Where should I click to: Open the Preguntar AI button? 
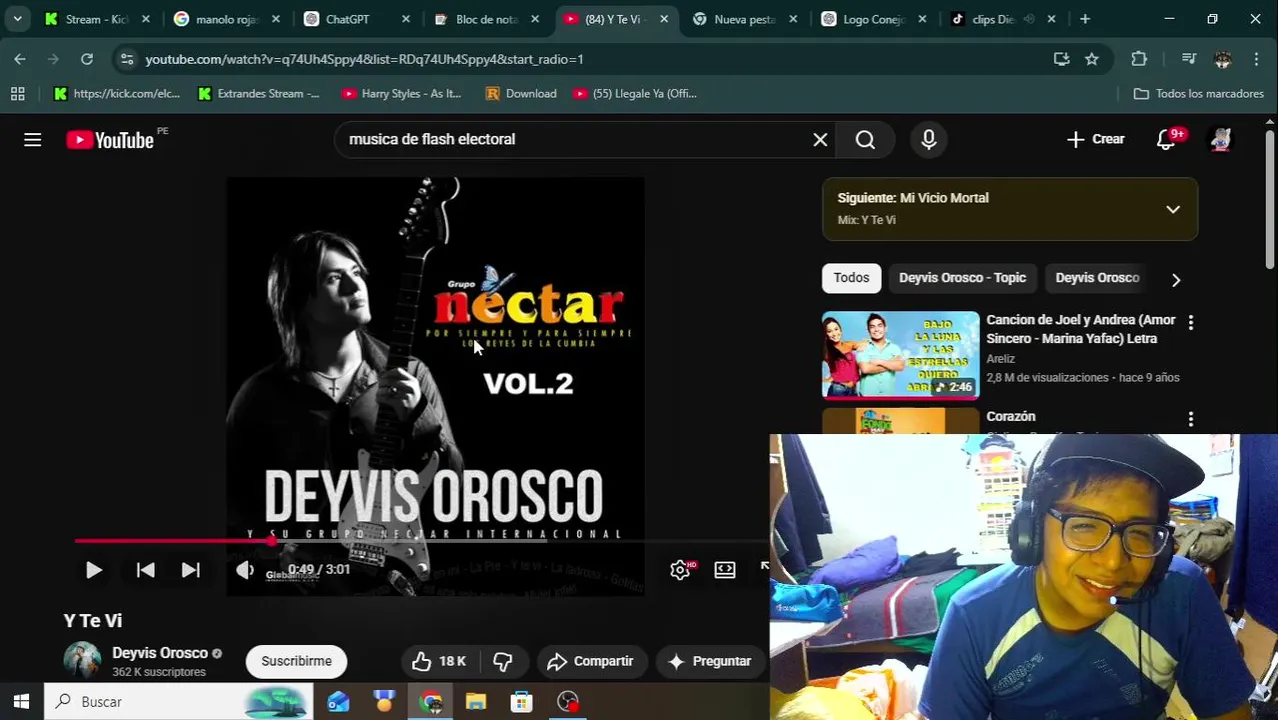(709, 661)
